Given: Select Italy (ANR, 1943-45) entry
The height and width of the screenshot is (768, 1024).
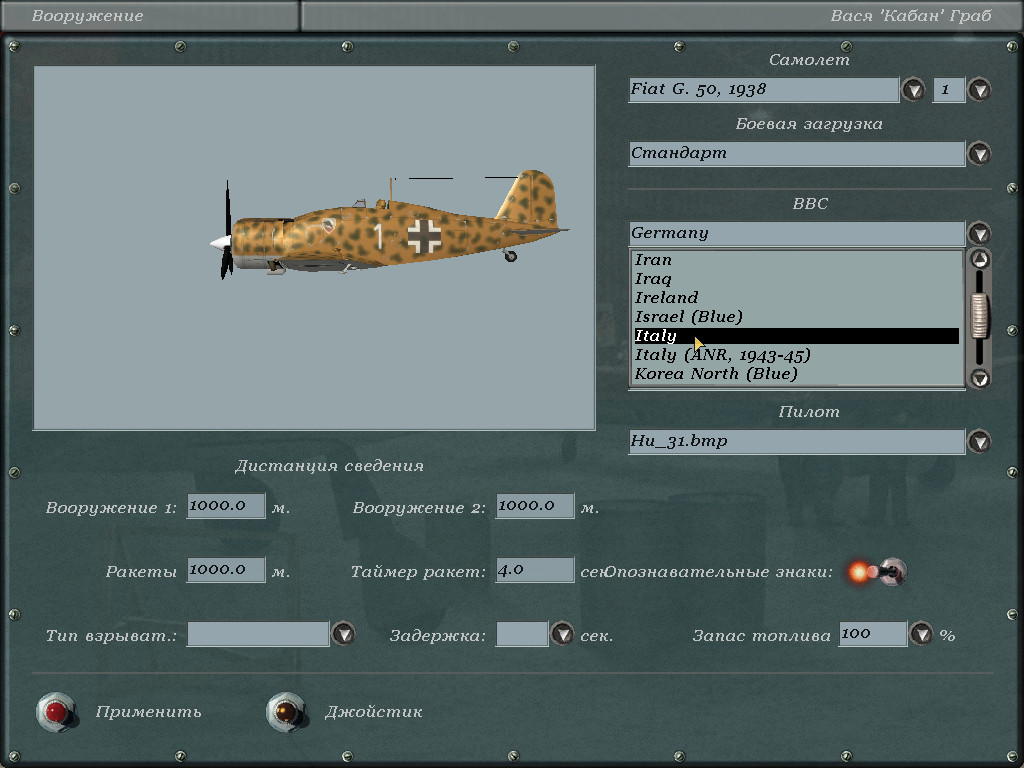Looking at the screenshot, I should [x=796, y=355].
